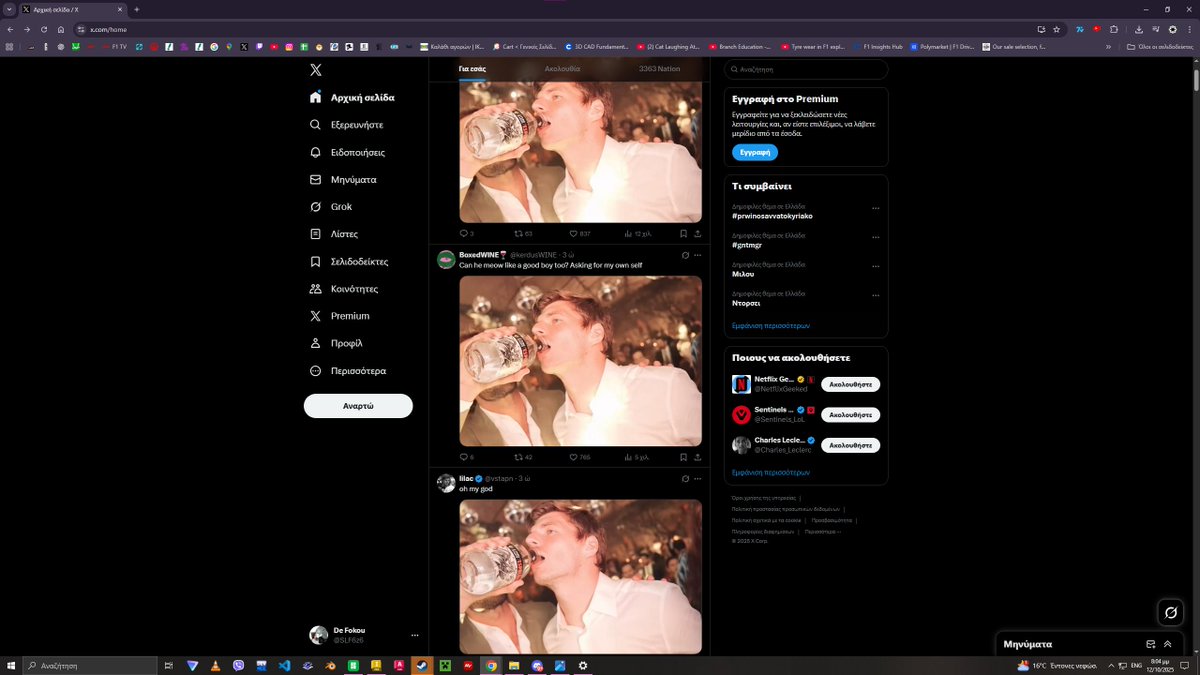The width and height of the screenshot is (1200, 675).
Task: Expand Περισσότερα more options
Action: (348, 371)
